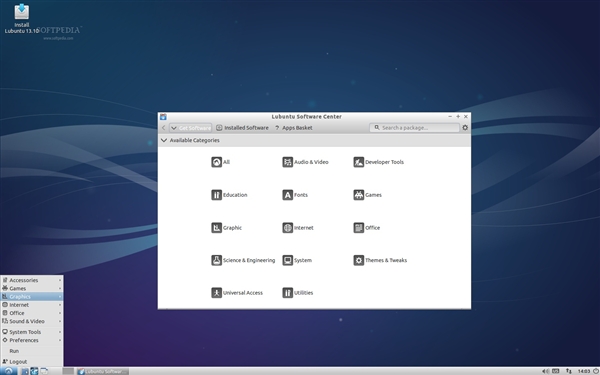The height and width of the screenshot is (375, 600).
Task: Open the Utilities category
Action: pyautogui.click(x=298, y=293)
